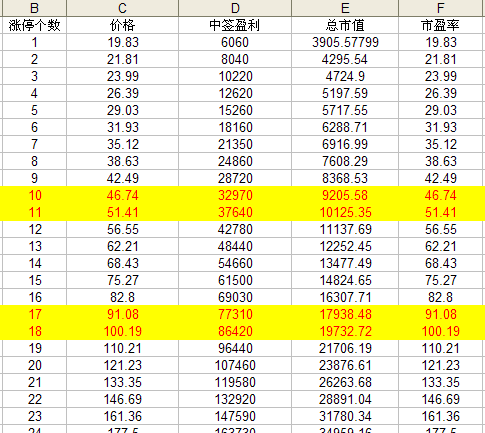Click highlighted cell 77310
The width and height of the screenshot is (485, 433).
point(235,314)
